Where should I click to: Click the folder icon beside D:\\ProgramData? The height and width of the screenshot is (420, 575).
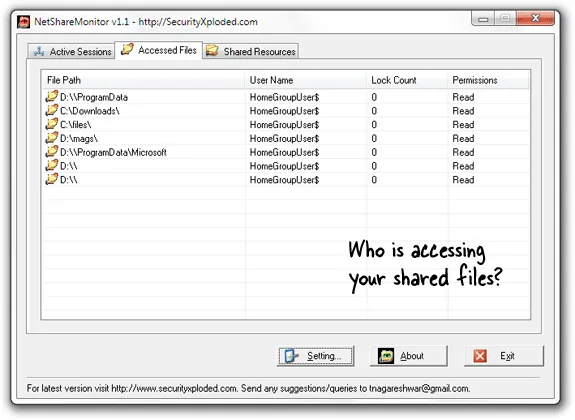coord(52,96)
